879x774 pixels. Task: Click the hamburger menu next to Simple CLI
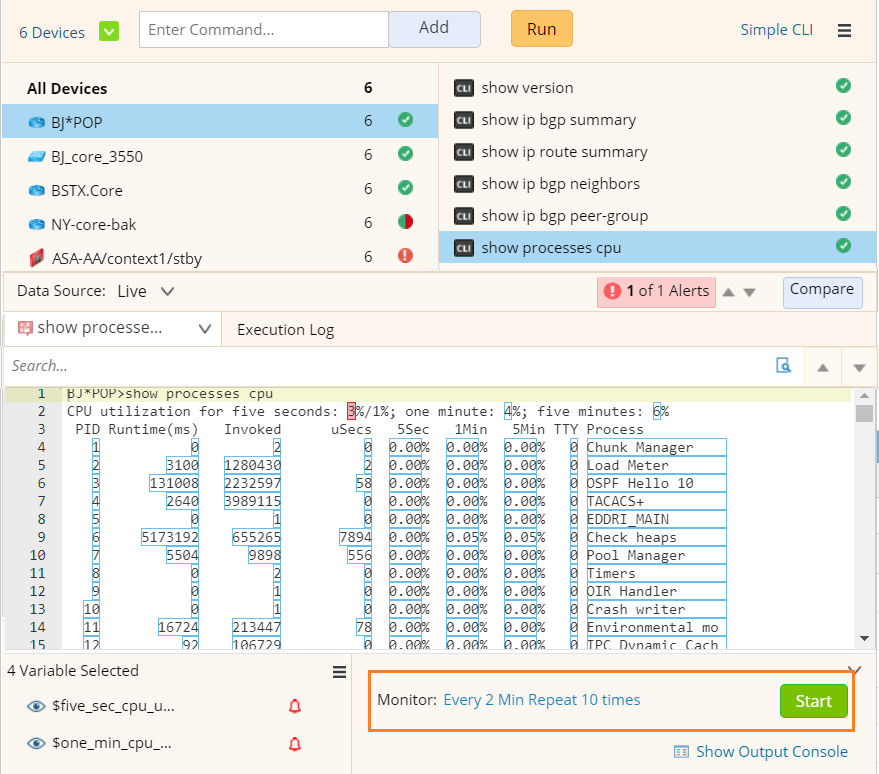click(845, 31)
